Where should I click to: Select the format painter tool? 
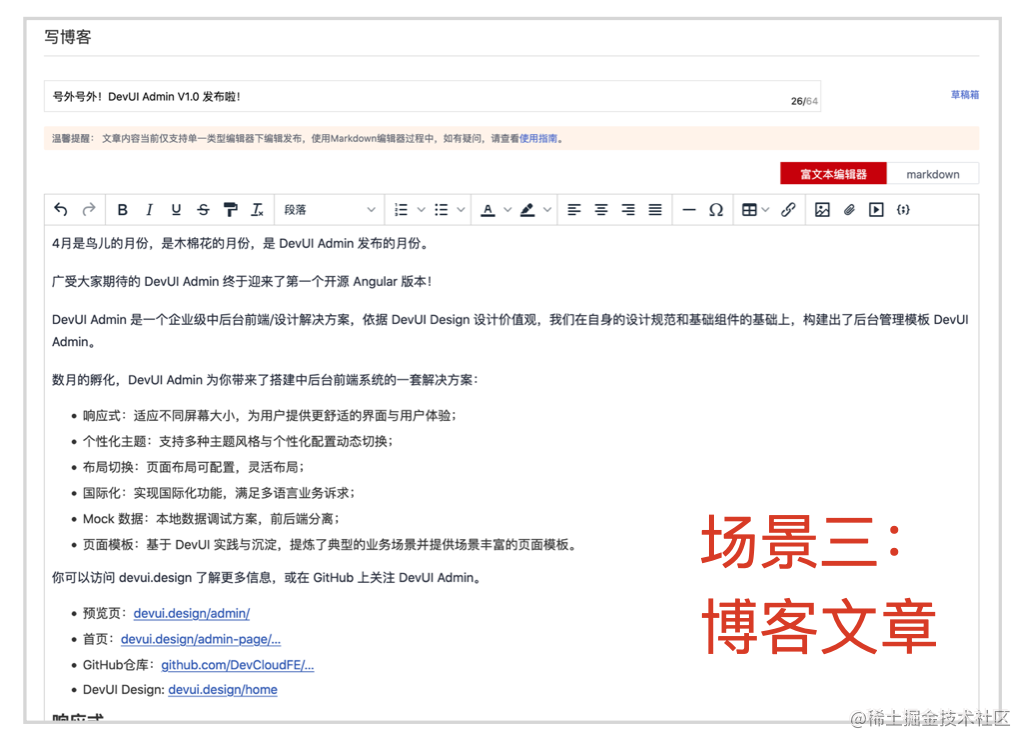230,210
